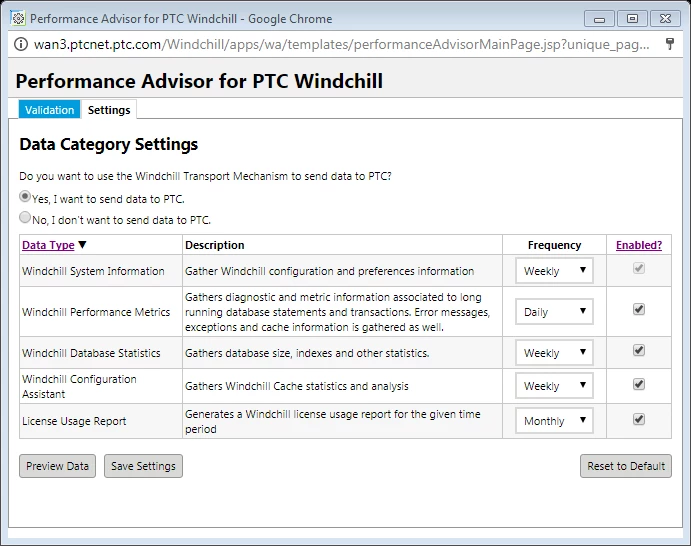Click the Data Type sort arrow
This screenshot has height=546, width=691.
point(82,245)
